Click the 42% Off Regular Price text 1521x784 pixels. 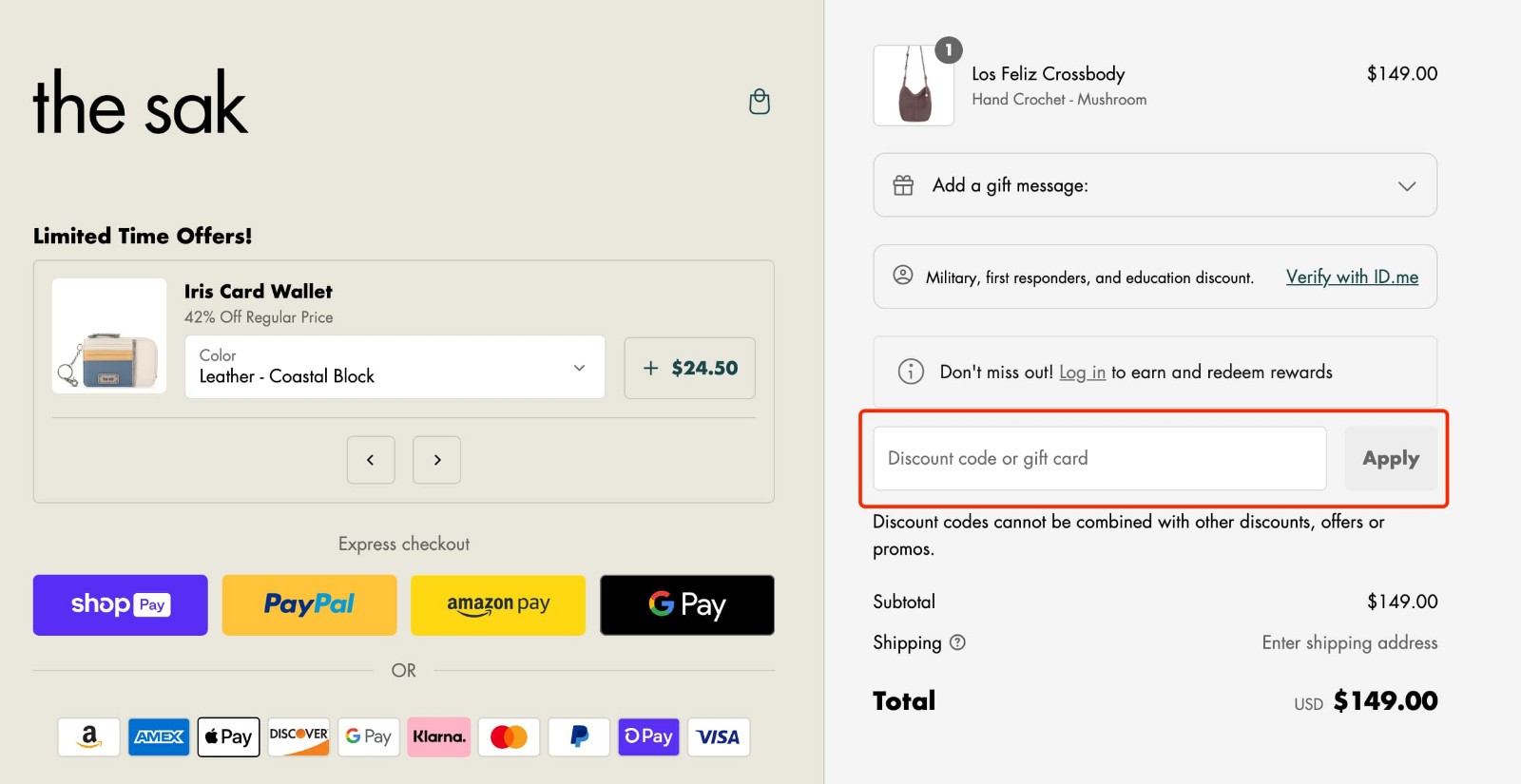pyautogui.click(x=259, y=317)
